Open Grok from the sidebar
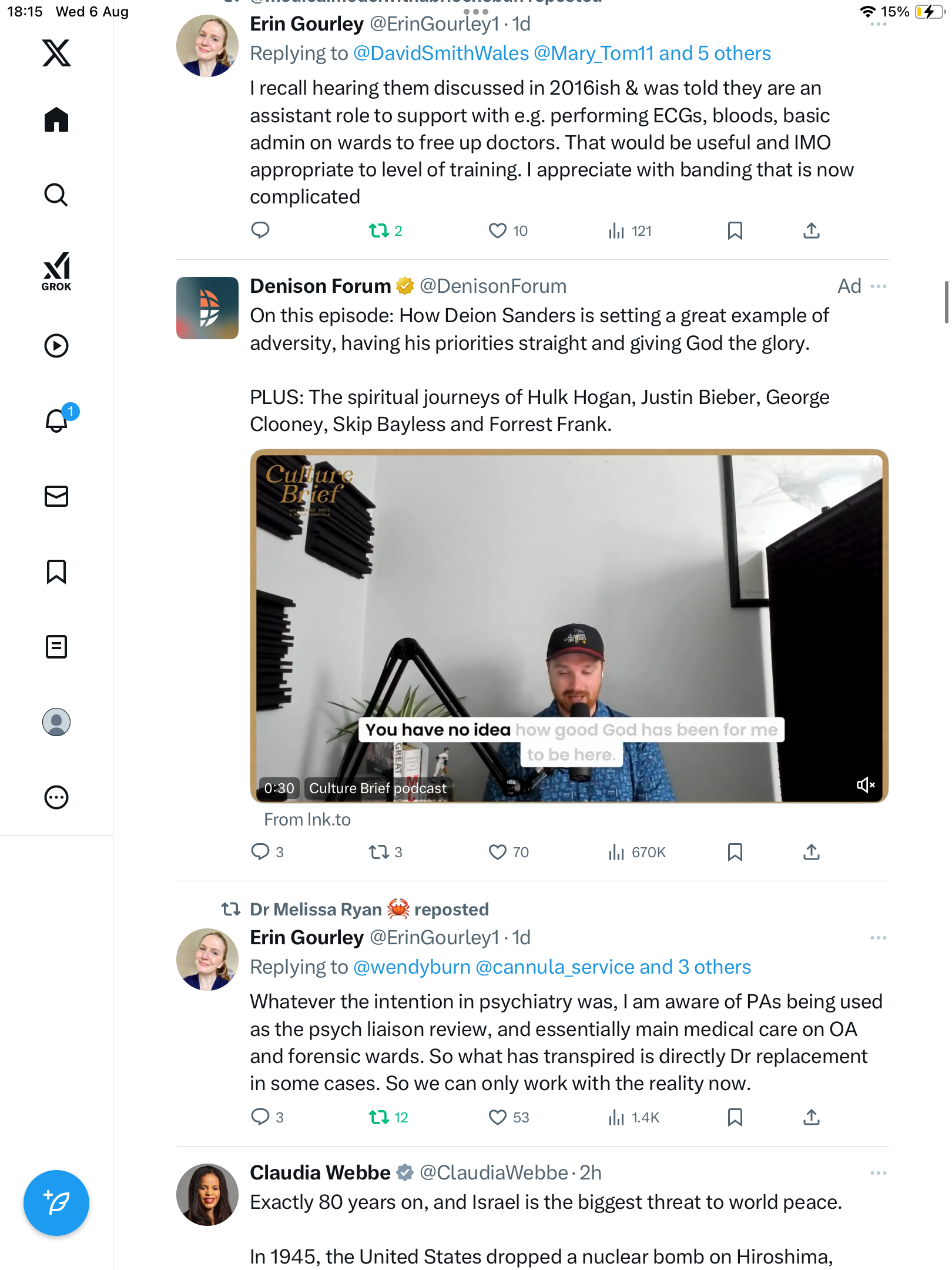This screenshot has width=952, height=1270. click(x=56, y=271)
